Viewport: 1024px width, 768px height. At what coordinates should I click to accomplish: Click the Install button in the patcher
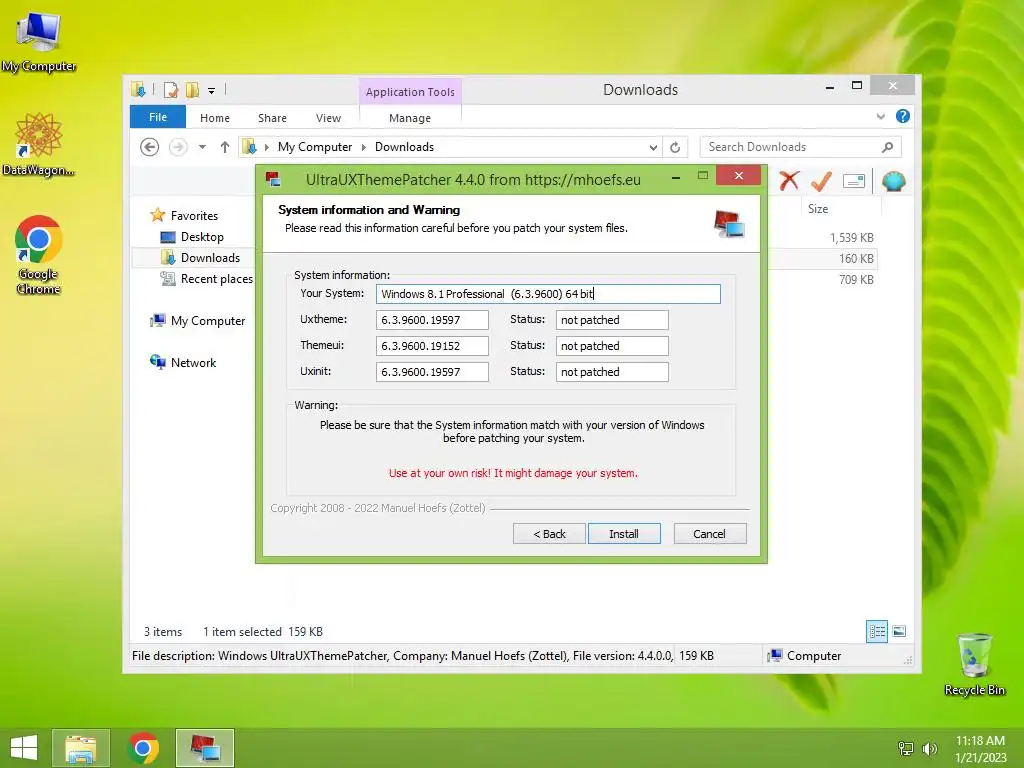[624, 534]
